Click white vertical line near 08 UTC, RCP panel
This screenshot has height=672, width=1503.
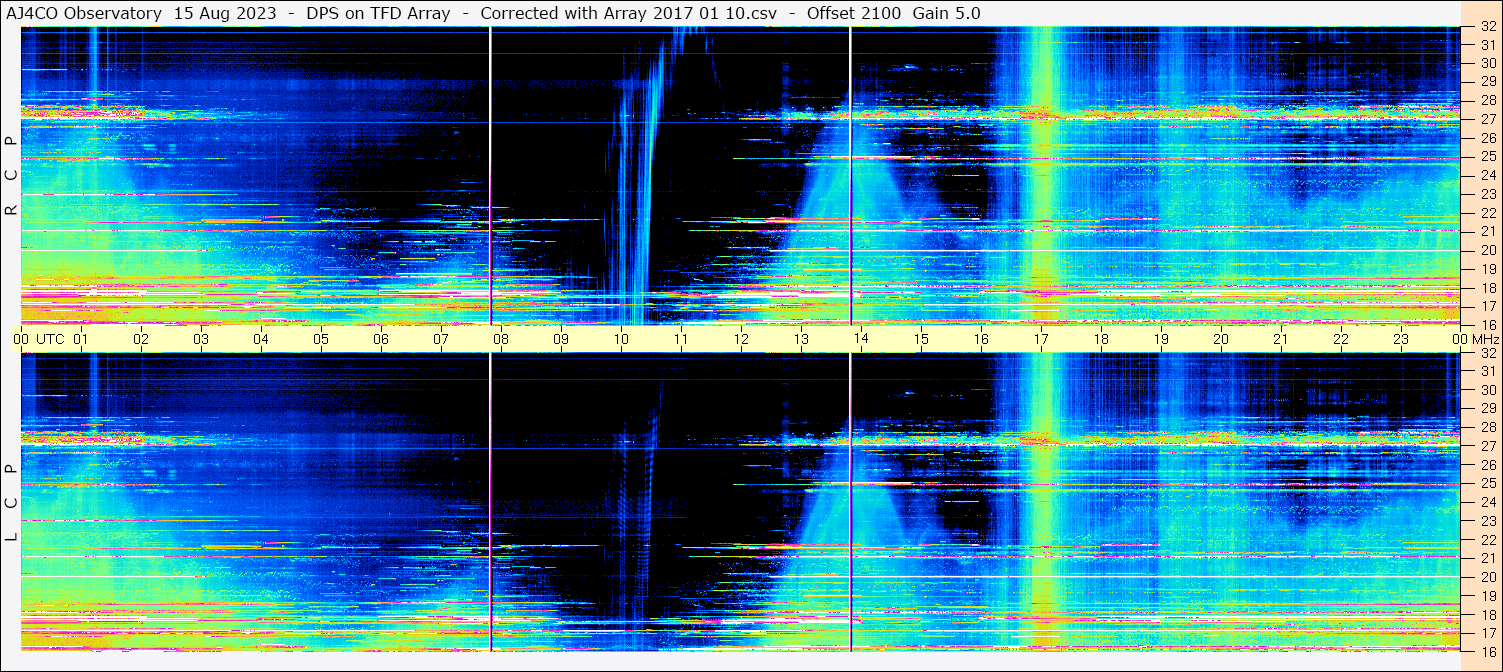pos(490,175)
